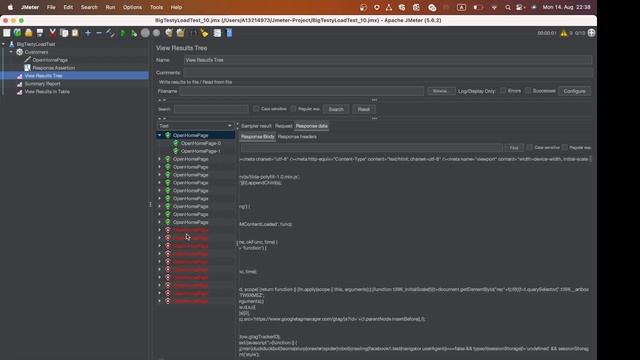Viewport: 640px width, 360px height.
Task: Open the Function Helper dialog icon
Action: point(217,33)
